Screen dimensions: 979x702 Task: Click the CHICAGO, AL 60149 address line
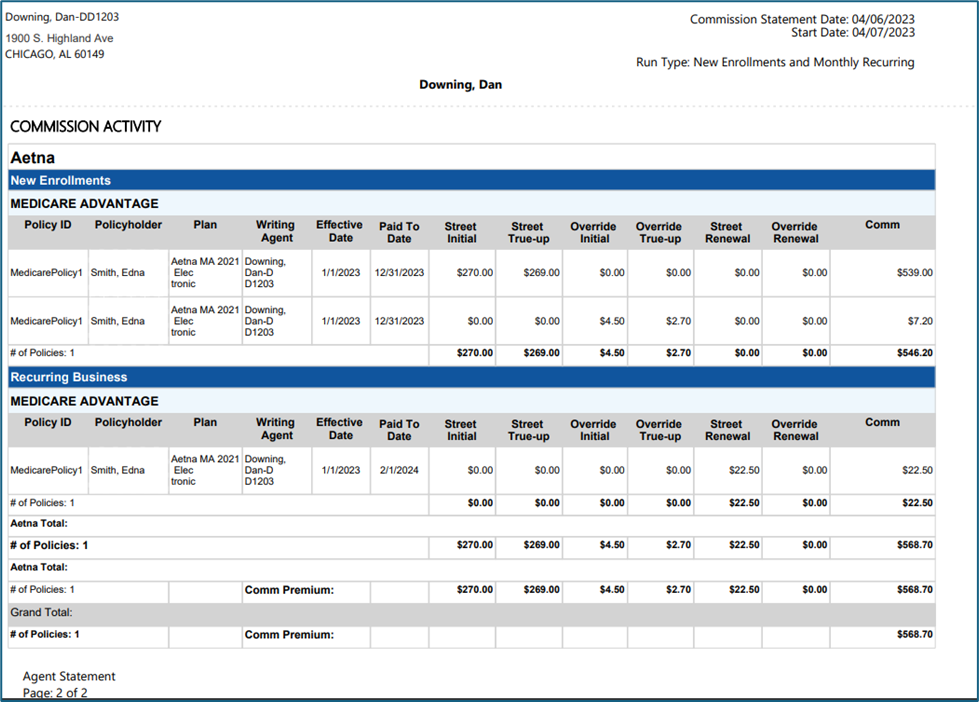55,54
